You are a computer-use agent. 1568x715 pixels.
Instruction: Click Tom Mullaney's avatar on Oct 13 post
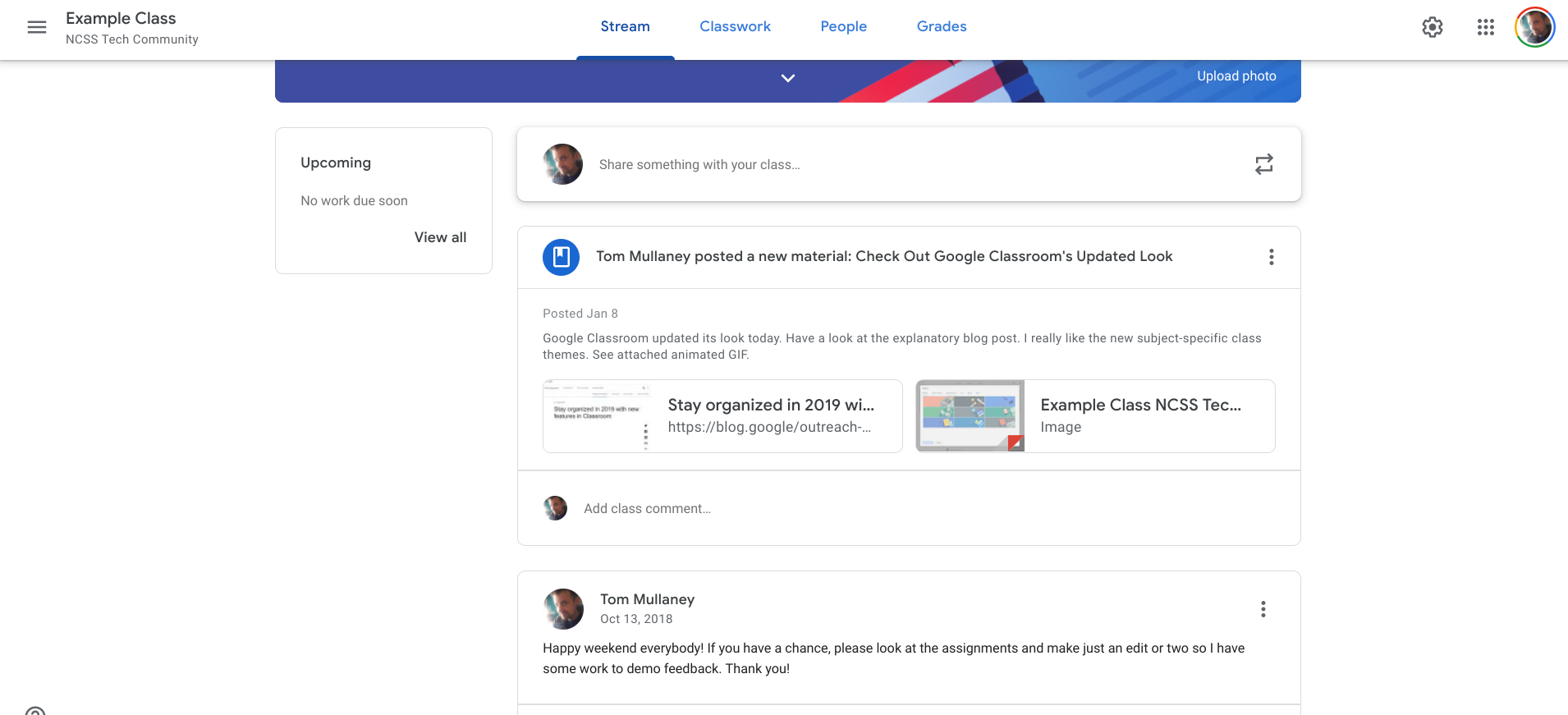click(x=563, y=609)
